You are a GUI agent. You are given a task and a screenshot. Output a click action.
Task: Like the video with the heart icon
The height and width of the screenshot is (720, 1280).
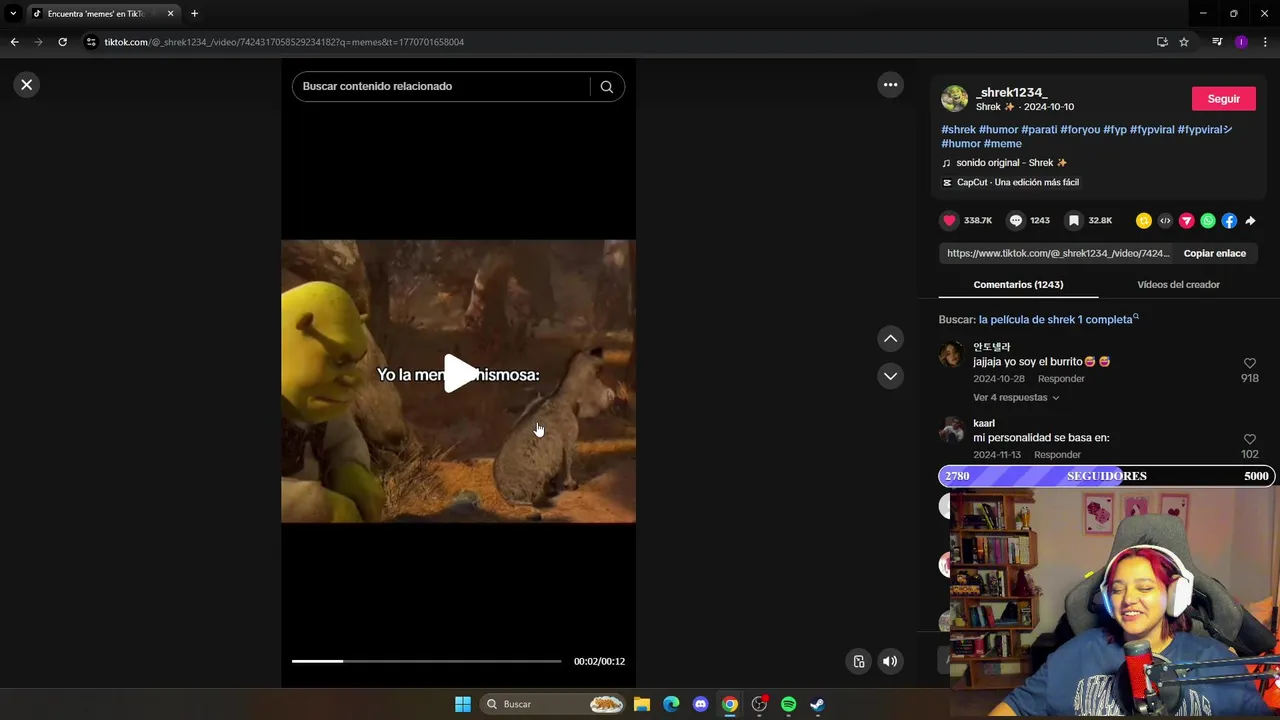tap(949, 220)
